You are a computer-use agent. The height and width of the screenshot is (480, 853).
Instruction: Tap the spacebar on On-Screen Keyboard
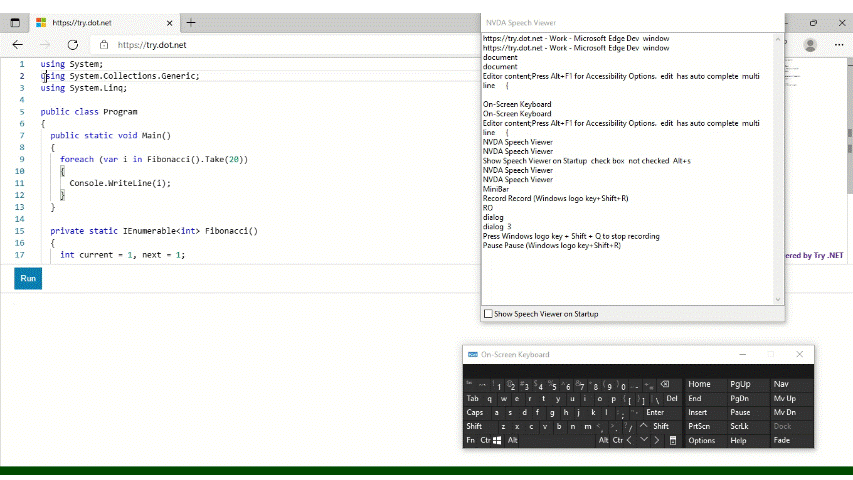(x=558, y=441)
